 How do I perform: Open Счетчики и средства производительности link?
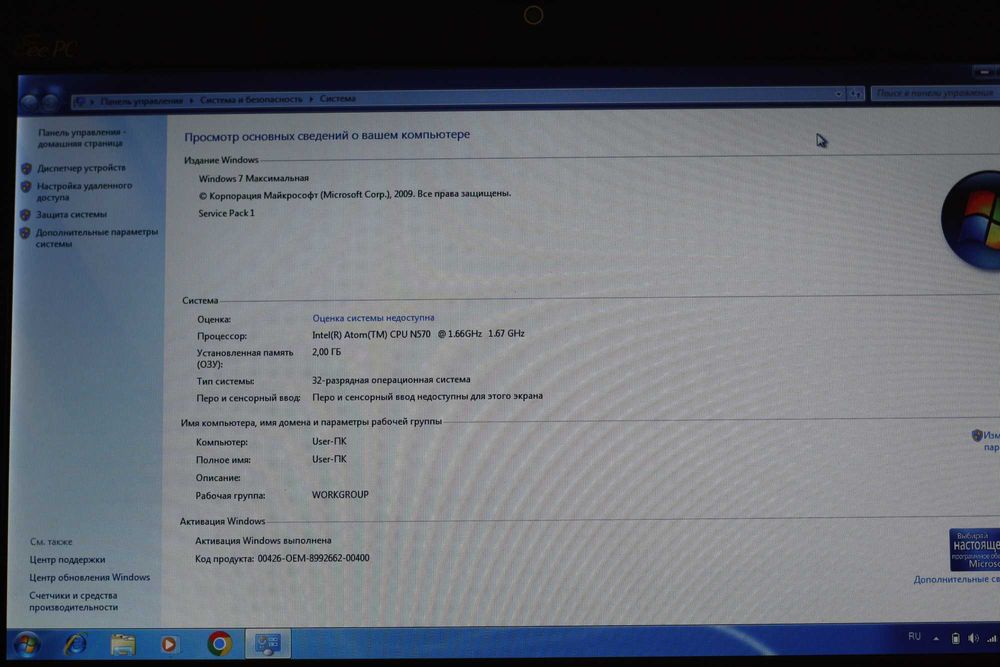tap(73, 601)
